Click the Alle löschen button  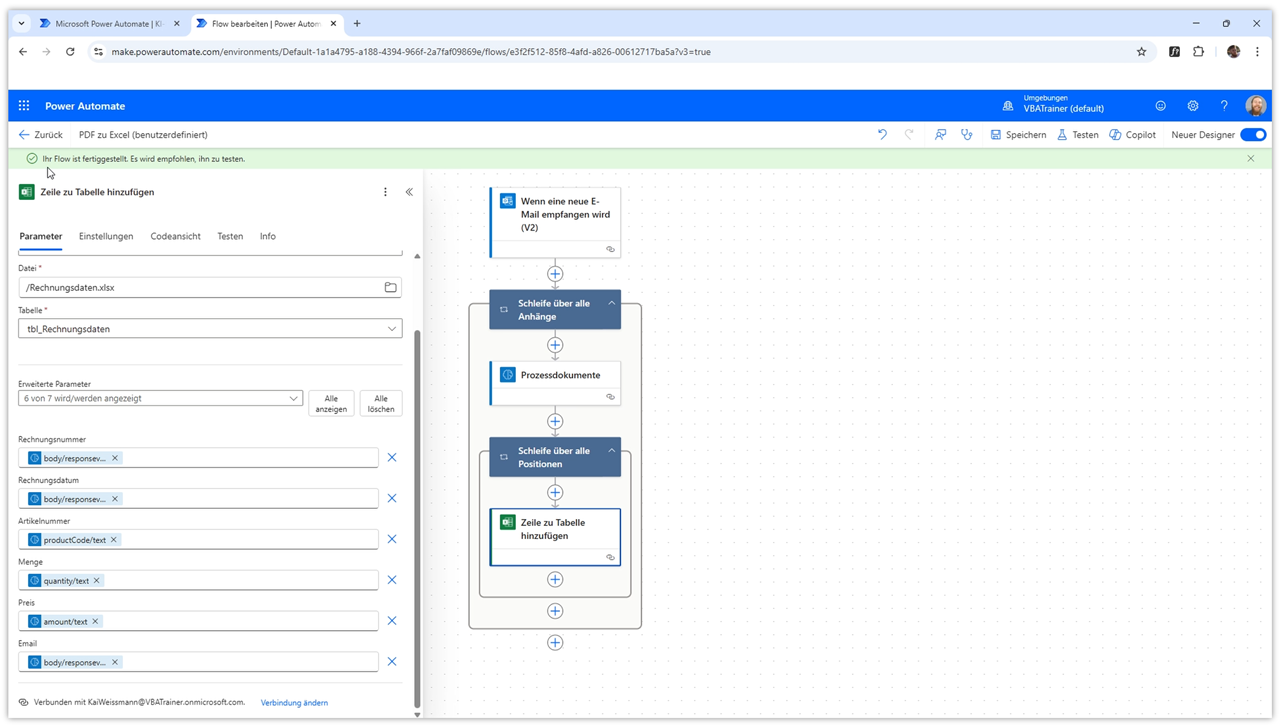[x=381, y=403]
